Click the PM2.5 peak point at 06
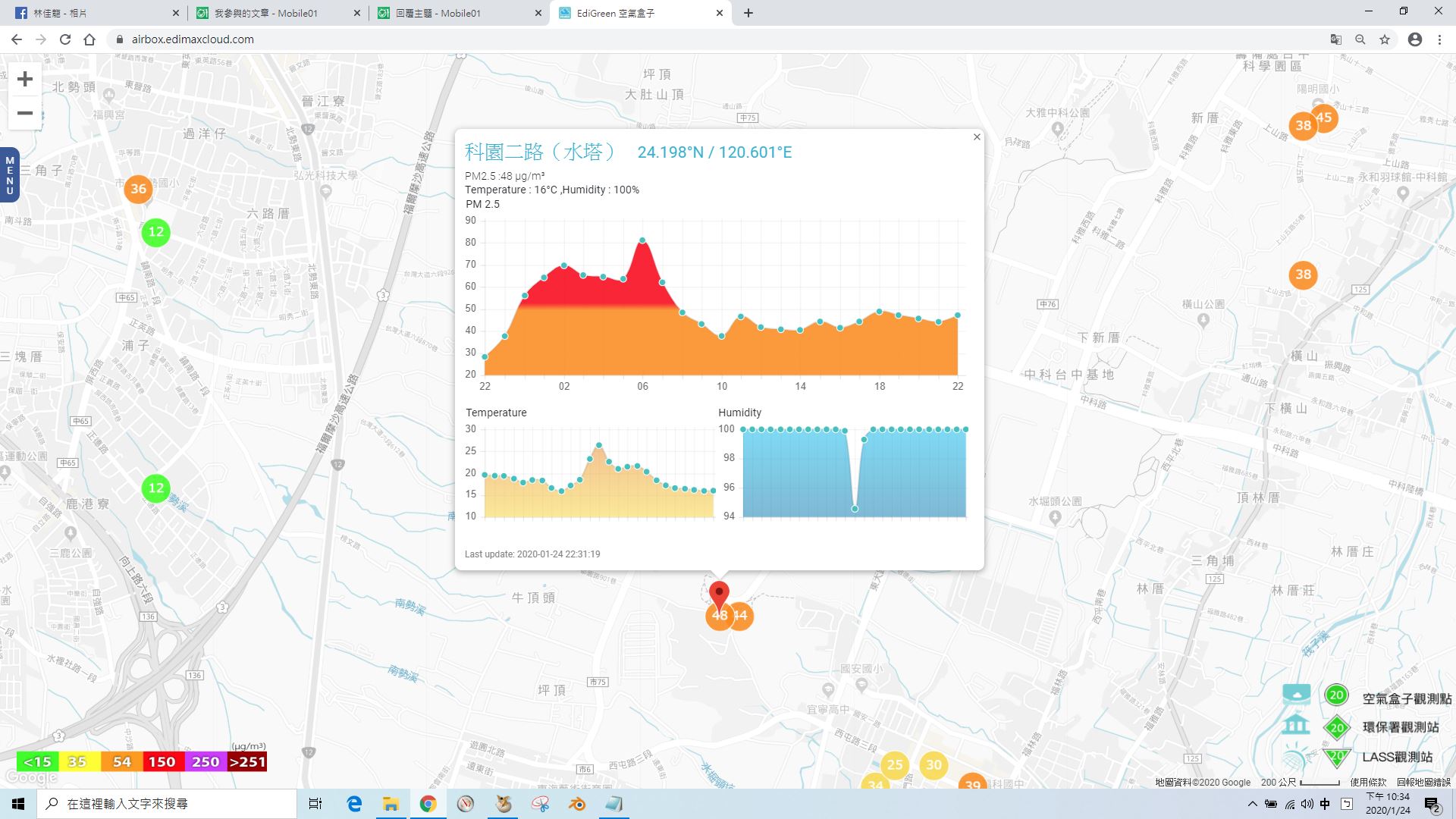This screenshot has height=819, width=1456. click(x=642, y=240)
